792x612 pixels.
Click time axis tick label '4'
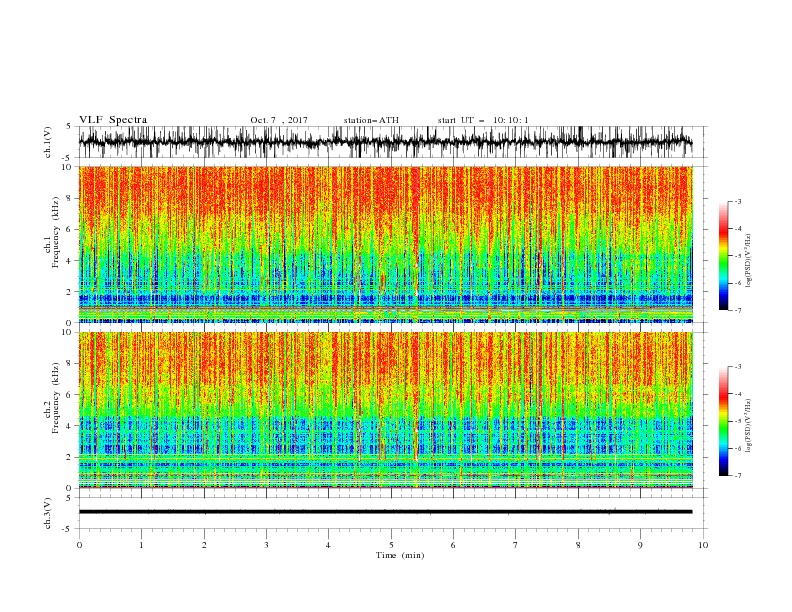coord(329,545)
